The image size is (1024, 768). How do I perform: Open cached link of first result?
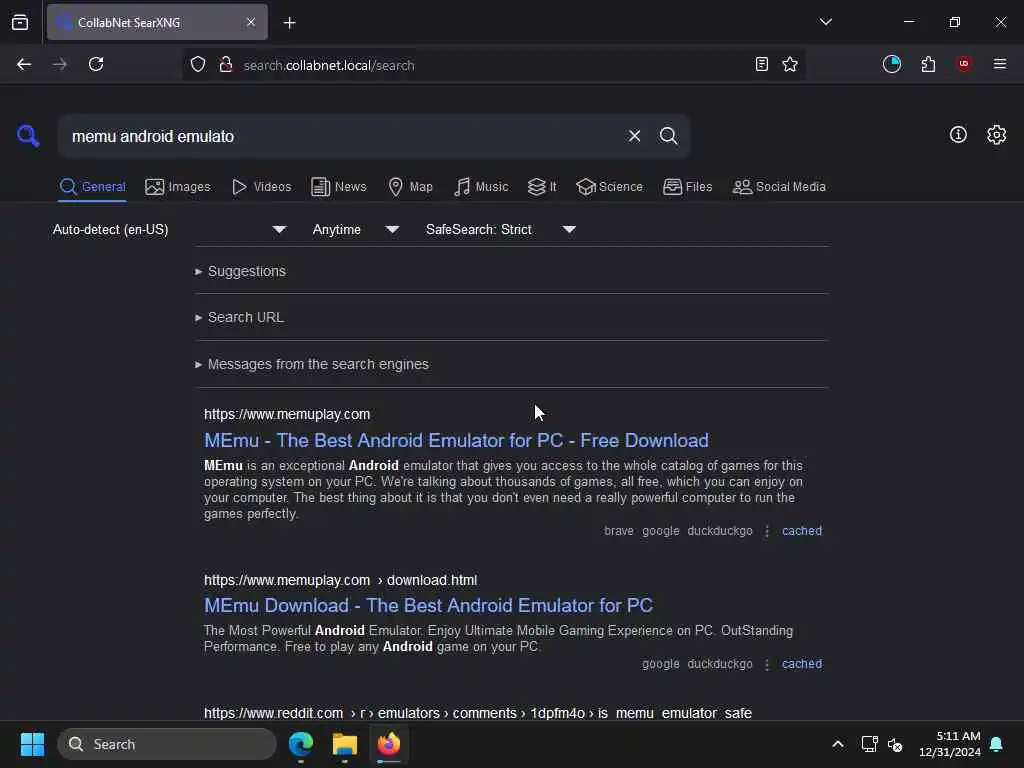pos(801,531)
